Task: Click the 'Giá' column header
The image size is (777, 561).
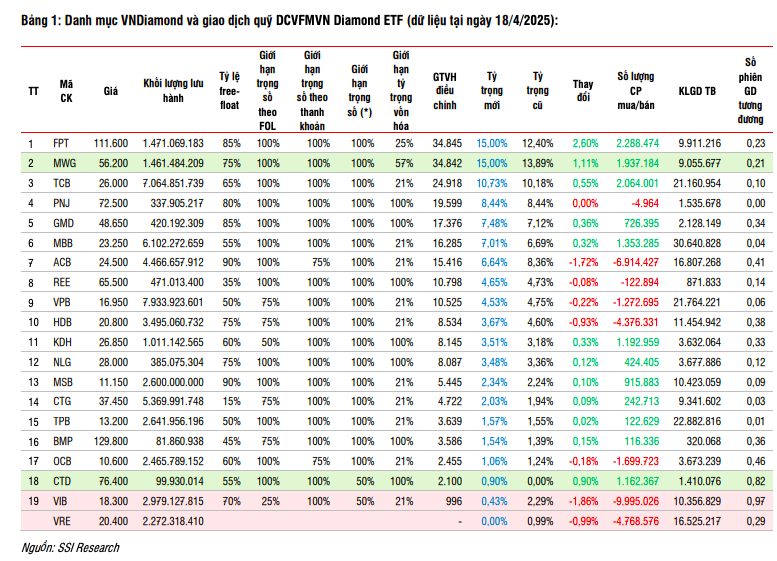Action: (111, 91)
